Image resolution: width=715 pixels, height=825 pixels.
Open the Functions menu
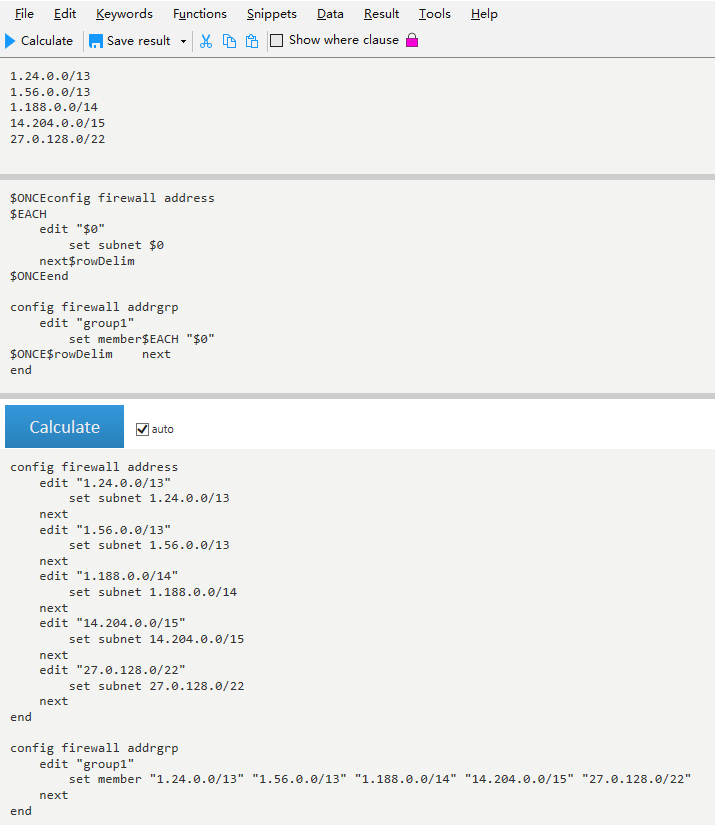199,14
